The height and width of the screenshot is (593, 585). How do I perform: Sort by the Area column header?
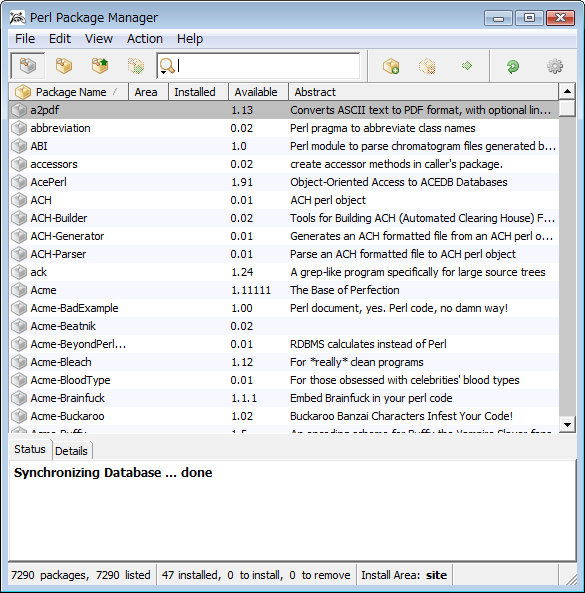pyautogui.click(x=148, y=92)
